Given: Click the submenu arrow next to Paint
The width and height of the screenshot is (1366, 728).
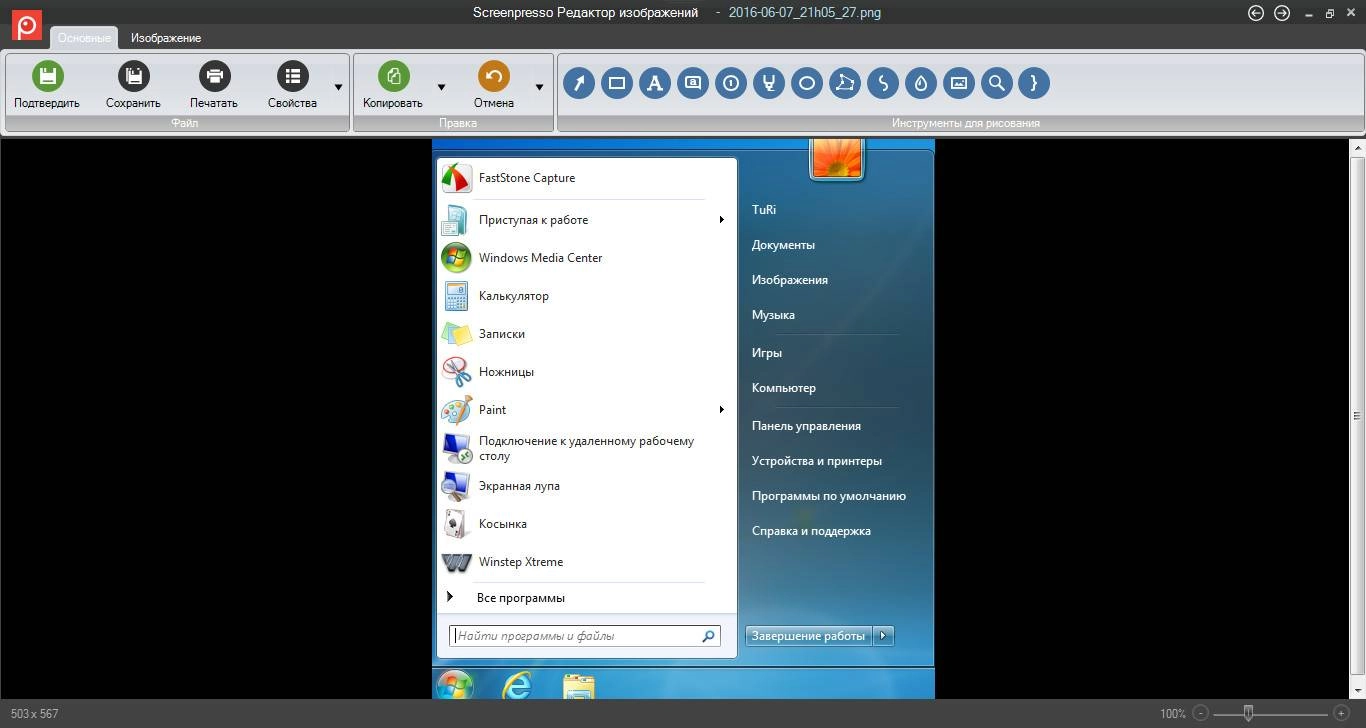Looking at the screenshot, I should click(x=721, y=410).
